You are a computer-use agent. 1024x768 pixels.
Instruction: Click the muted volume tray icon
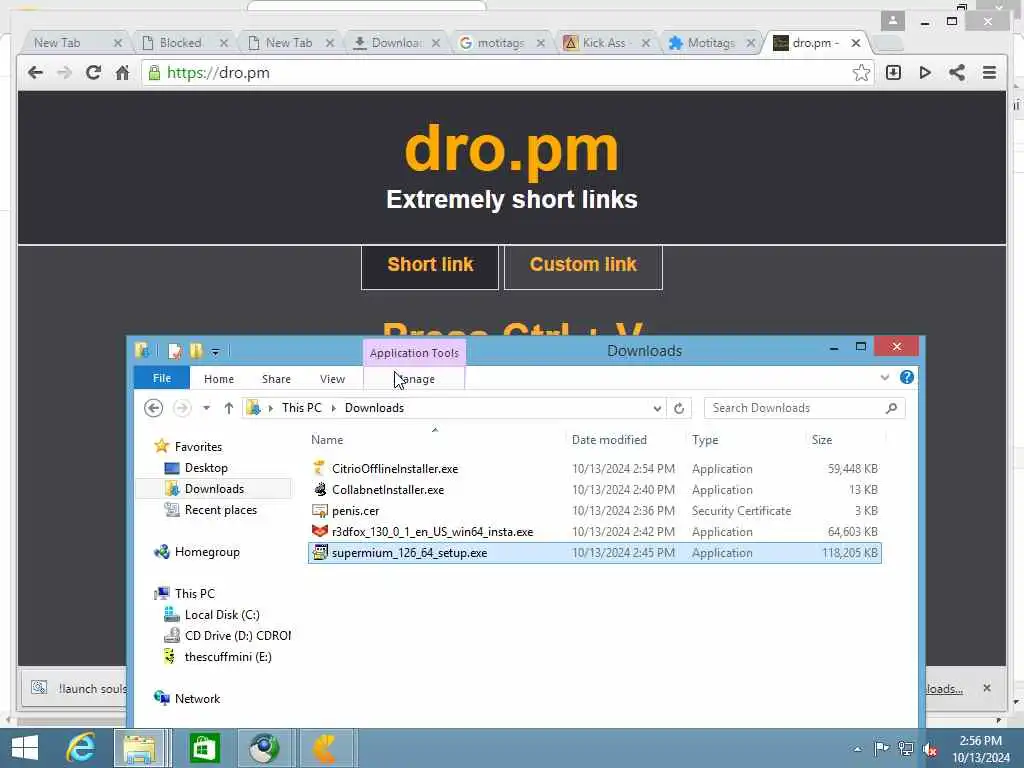click(930, 749)
